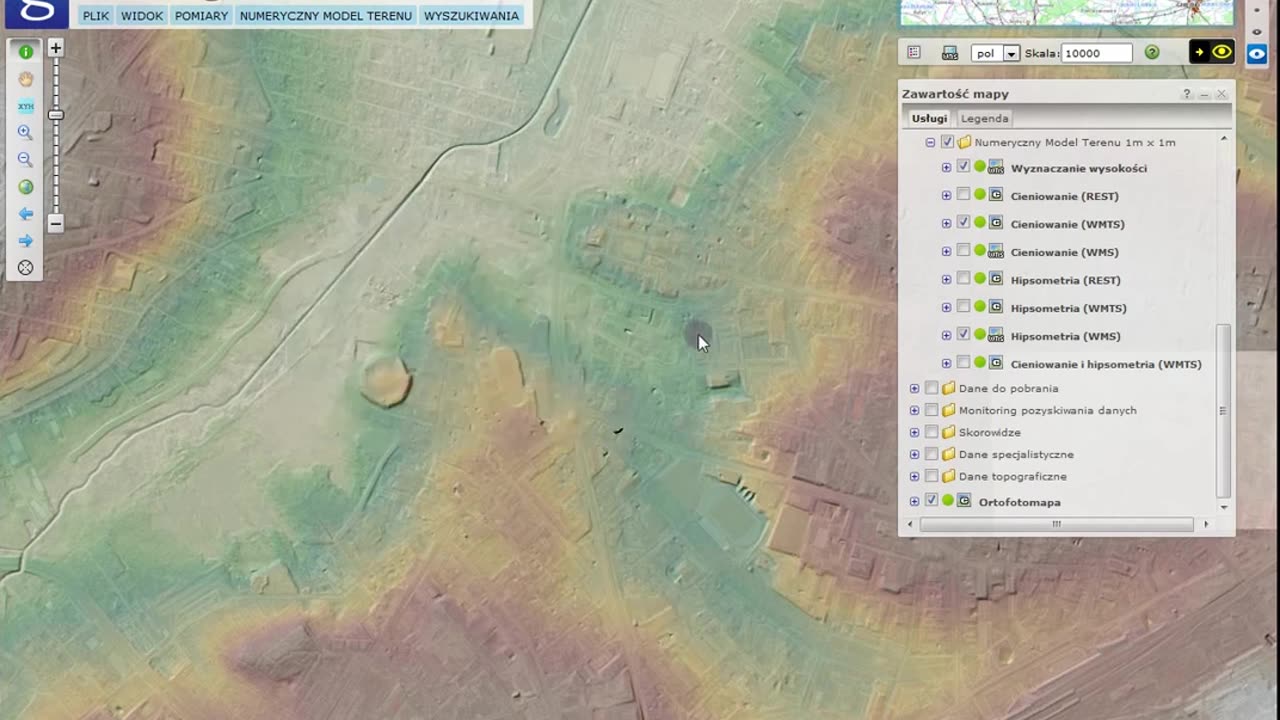The width and height of the screenshot is (1280, 720).
Task: Open NUMERYCZNY MODEL TERENU menu
Action: 326,16
